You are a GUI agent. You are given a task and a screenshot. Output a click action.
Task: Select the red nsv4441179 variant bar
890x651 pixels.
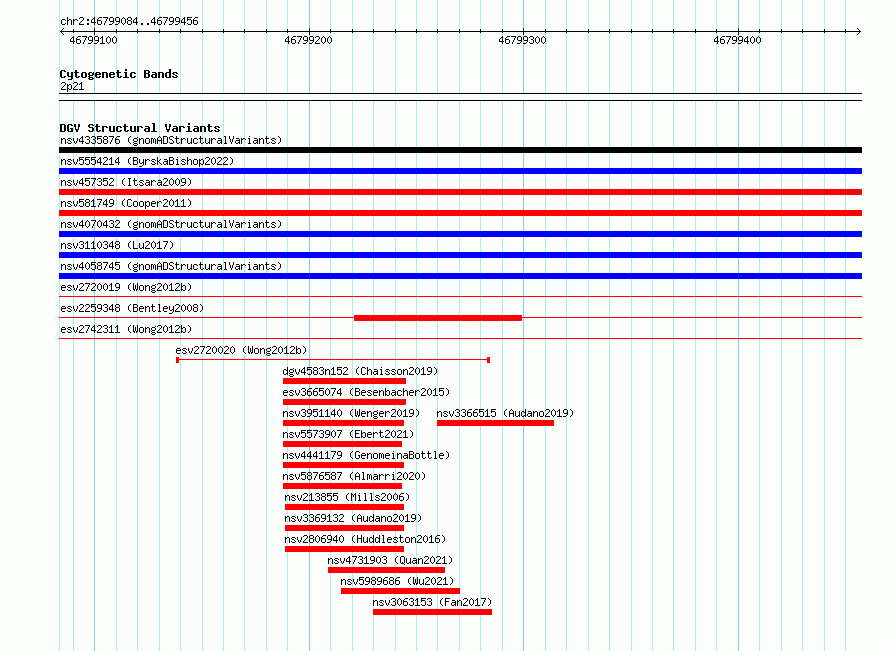pos(343,465)
